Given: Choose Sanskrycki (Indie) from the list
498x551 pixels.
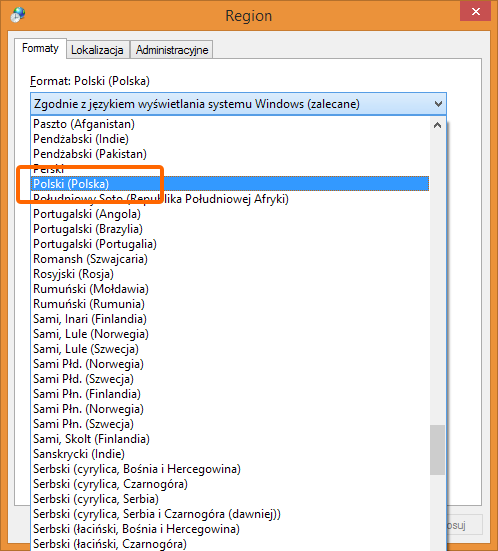Looking at the screenshot, I should (230, 454).
